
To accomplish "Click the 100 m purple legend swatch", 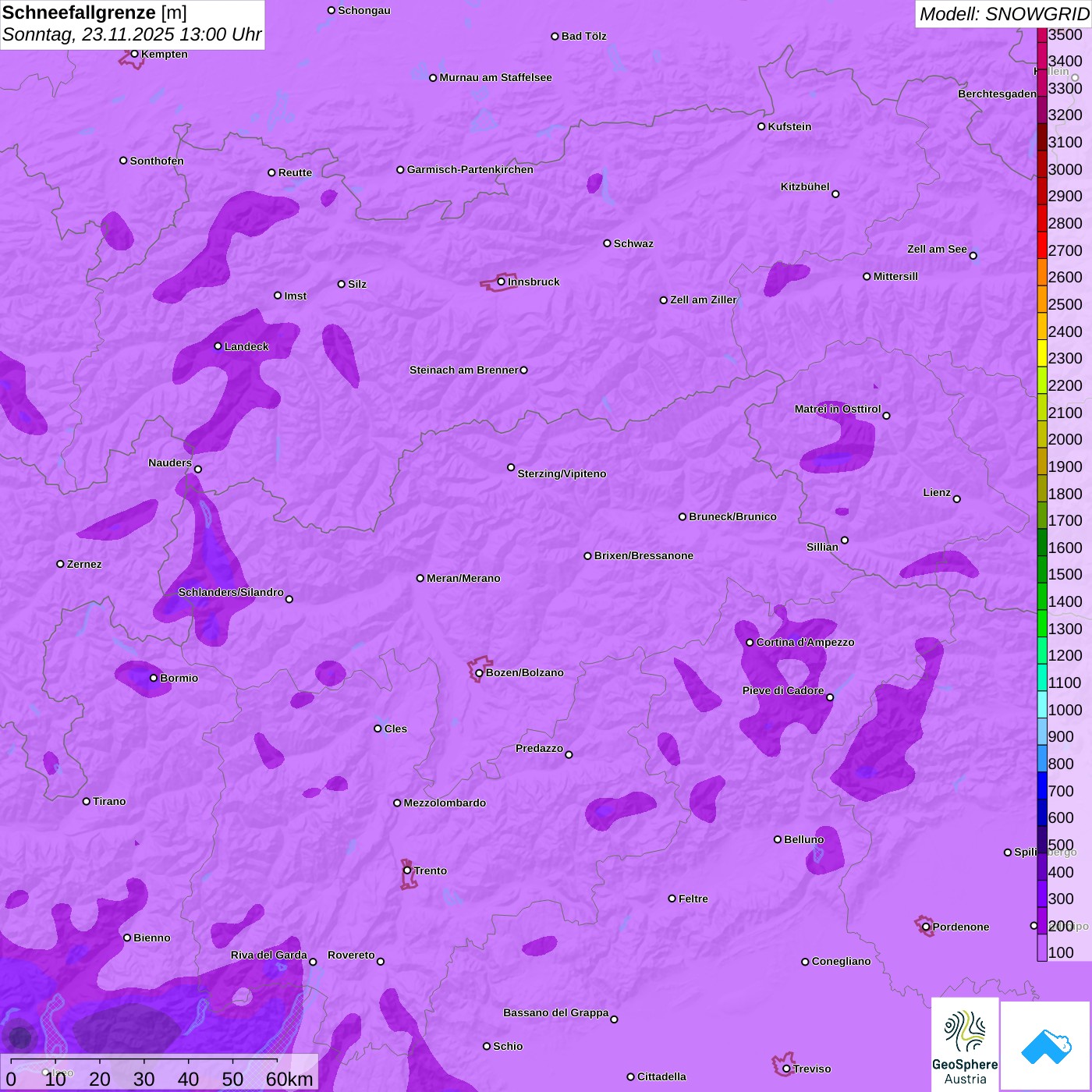I will (x=1042, y=948).
